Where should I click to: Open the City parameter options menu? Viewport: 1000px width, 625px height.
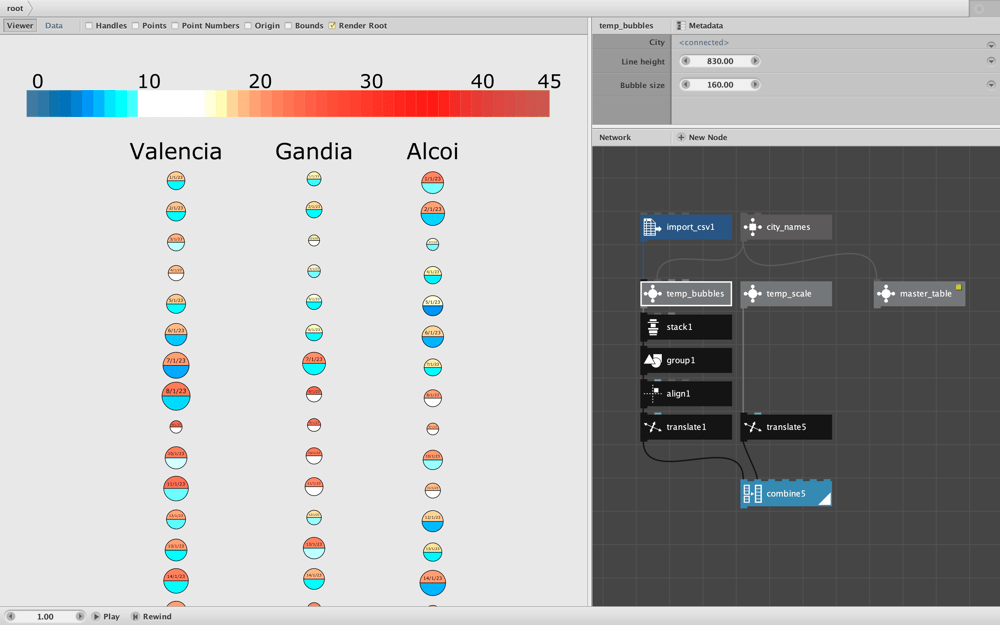tap(990, 45)
